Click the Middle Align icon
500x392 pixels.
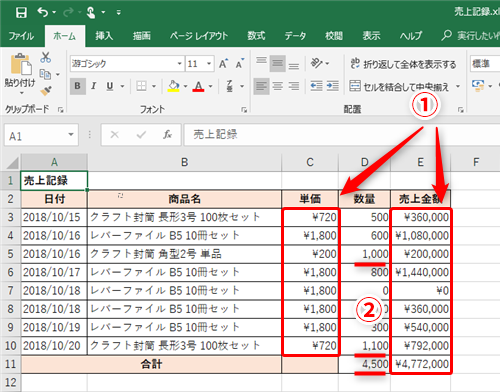[x=277, y=63]
